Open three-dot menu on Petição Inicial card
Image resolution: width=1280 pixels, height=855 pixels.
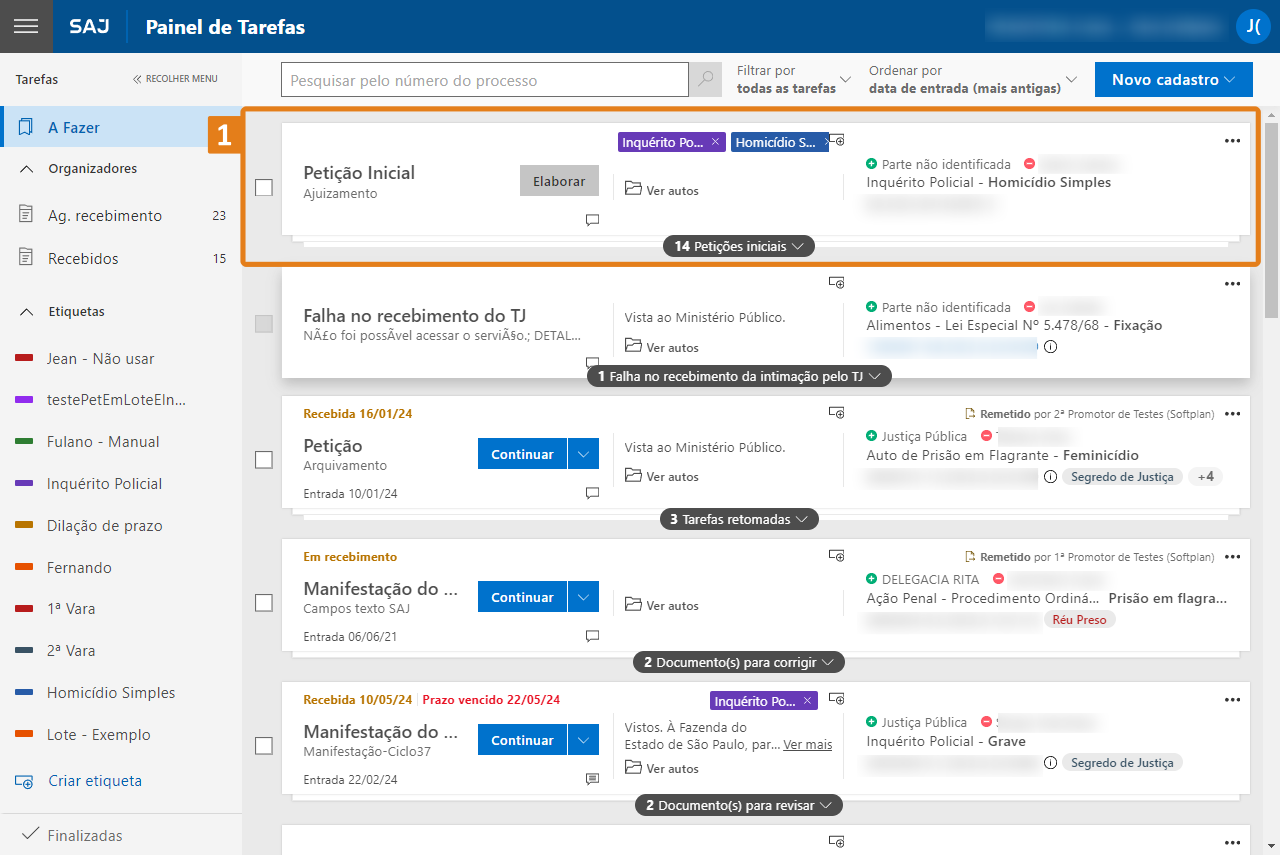(1232, 141)
